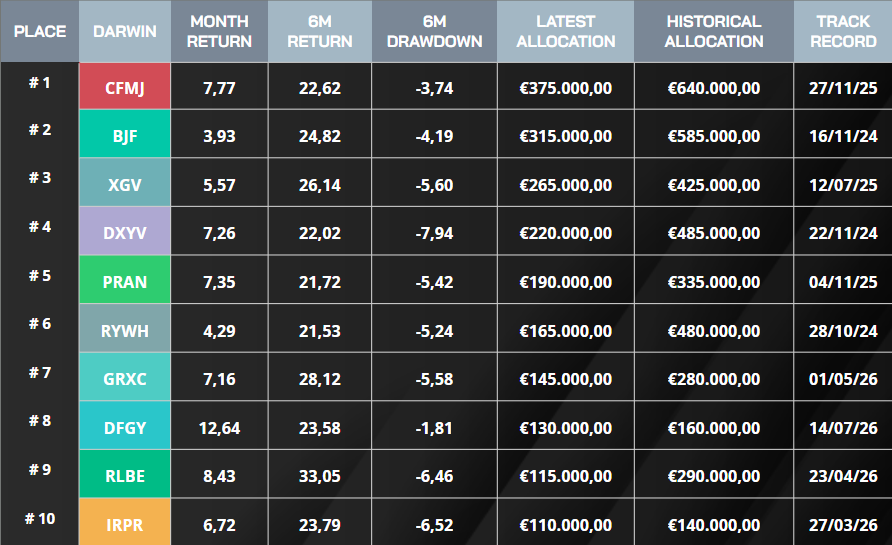Click historical allocation €290.000,00

click(x=713, y=476)
